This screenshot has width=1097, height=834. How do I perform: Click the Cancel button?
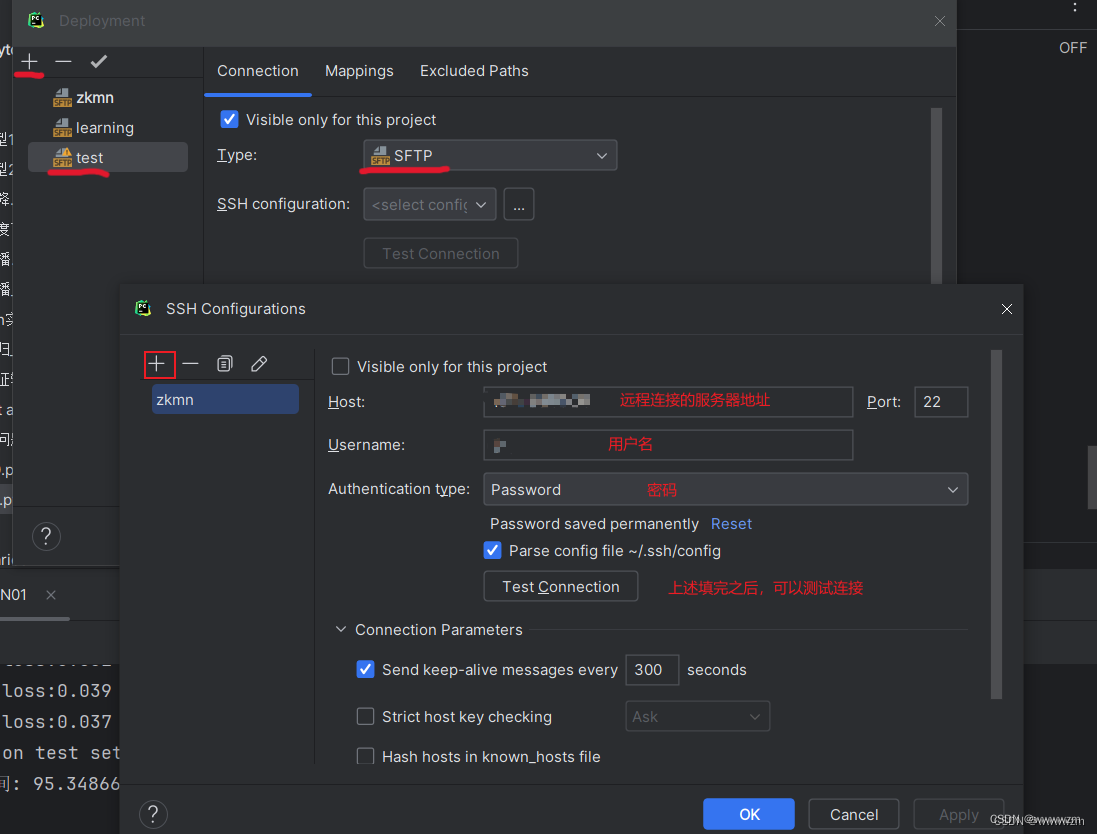coord(854,814)
